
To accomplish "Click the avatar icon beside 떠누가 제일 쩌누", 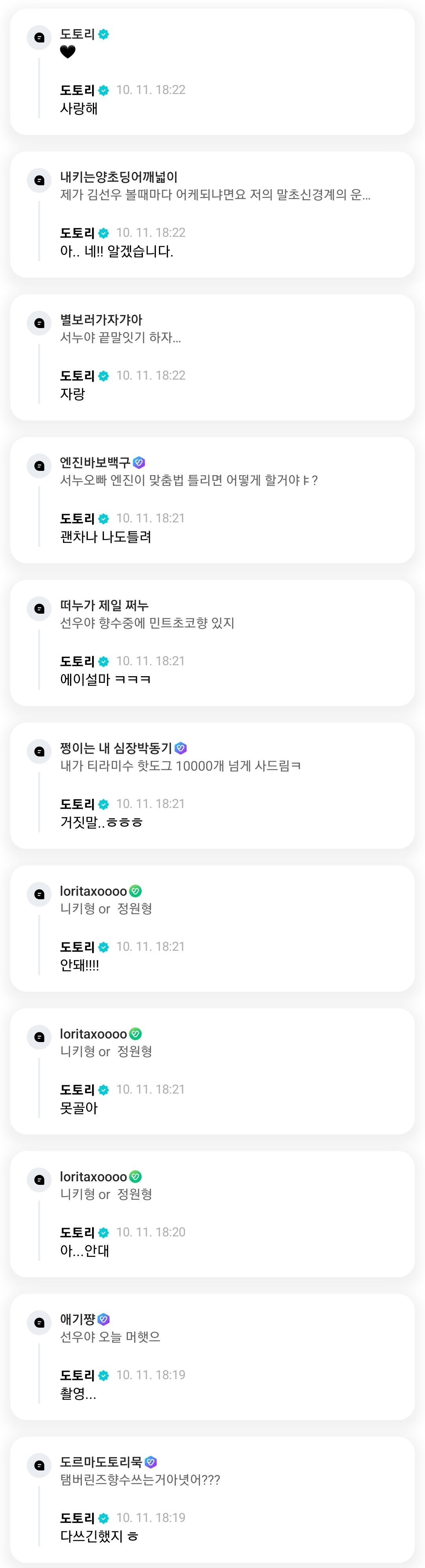I will tap(40, 609).
